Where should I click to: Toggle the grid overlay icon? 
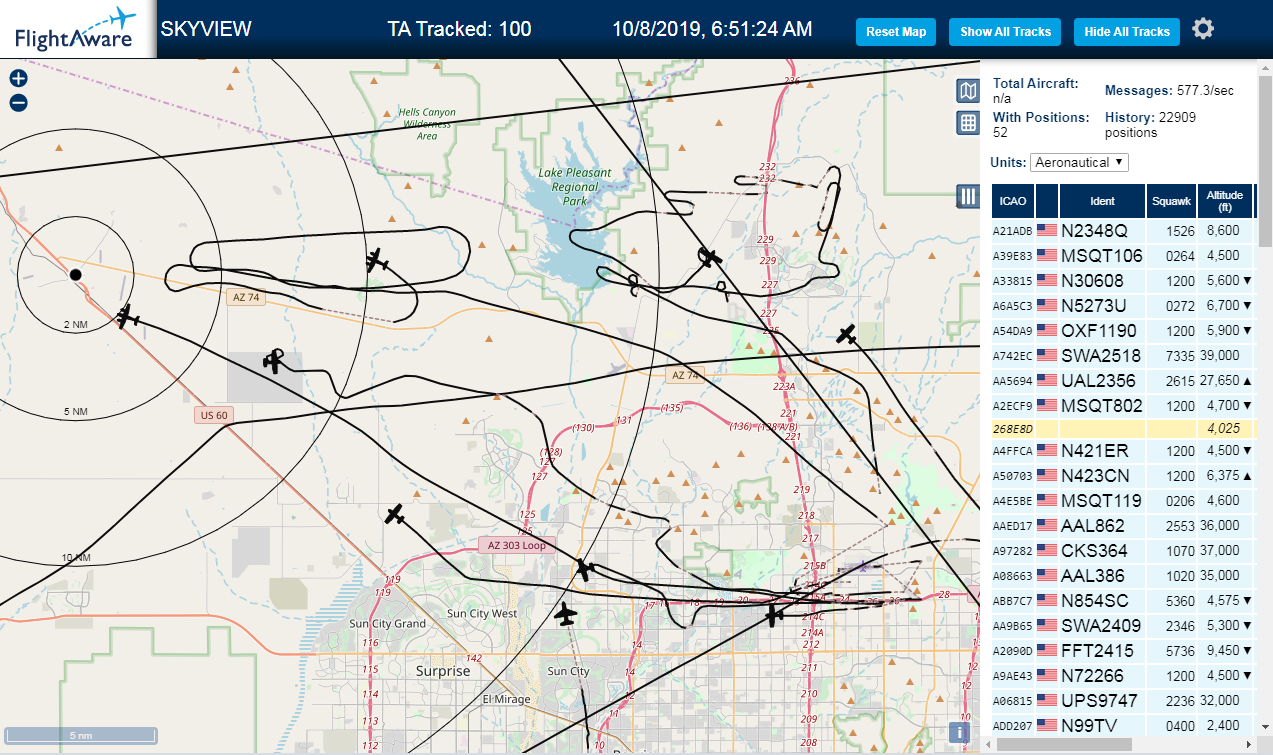pyautogui.click(x=967, y=123)
